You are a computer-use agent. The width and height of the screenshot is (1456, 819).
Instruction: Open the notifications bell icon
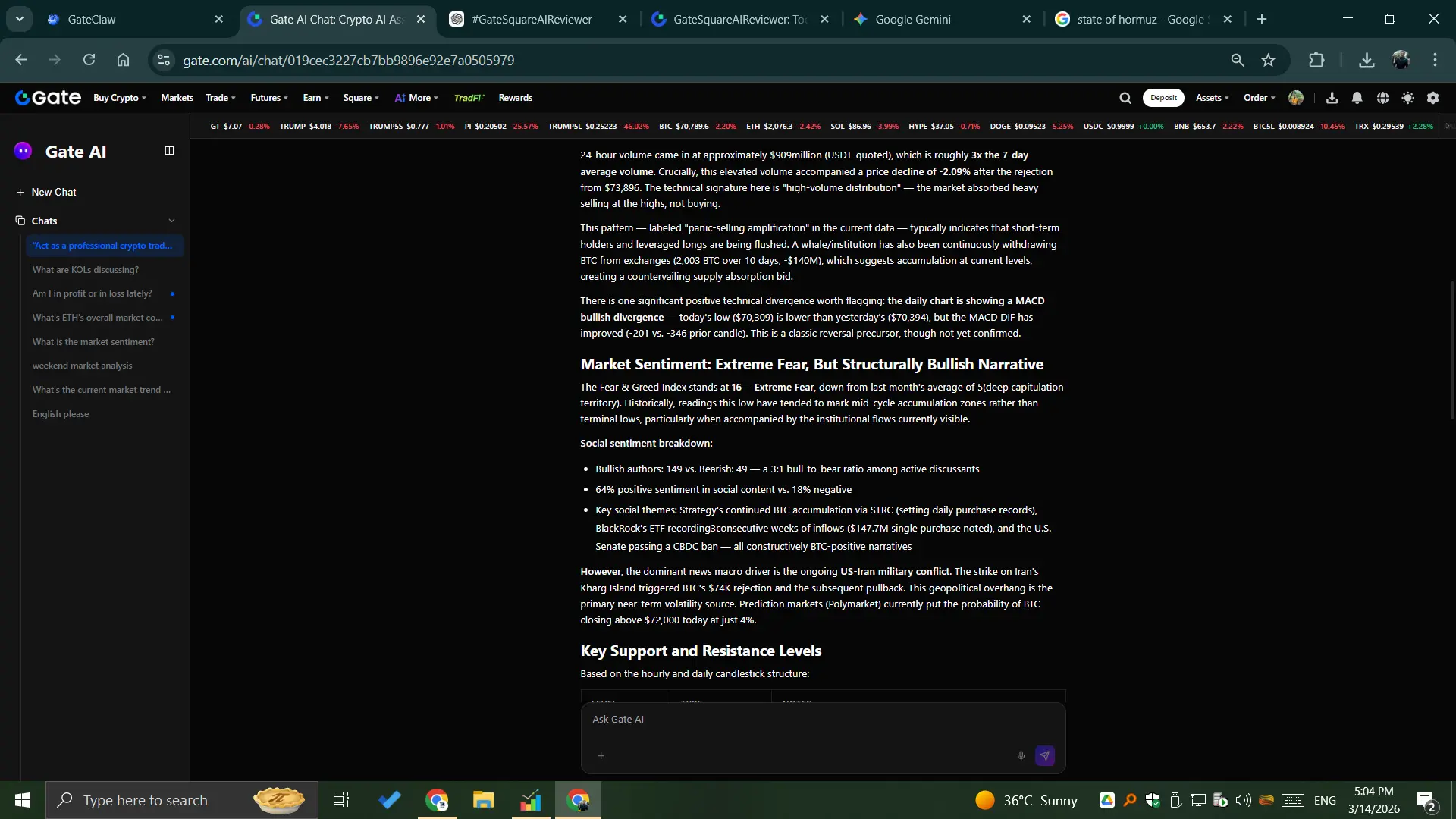point(1357,98)
